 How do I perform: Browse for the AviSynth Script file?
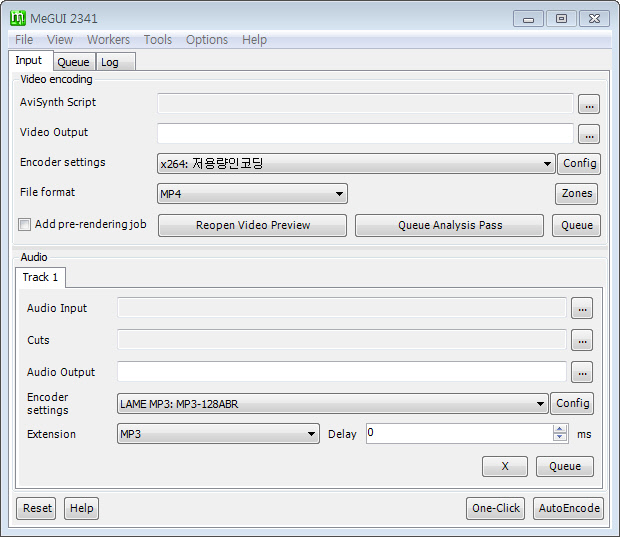(589, 104)
